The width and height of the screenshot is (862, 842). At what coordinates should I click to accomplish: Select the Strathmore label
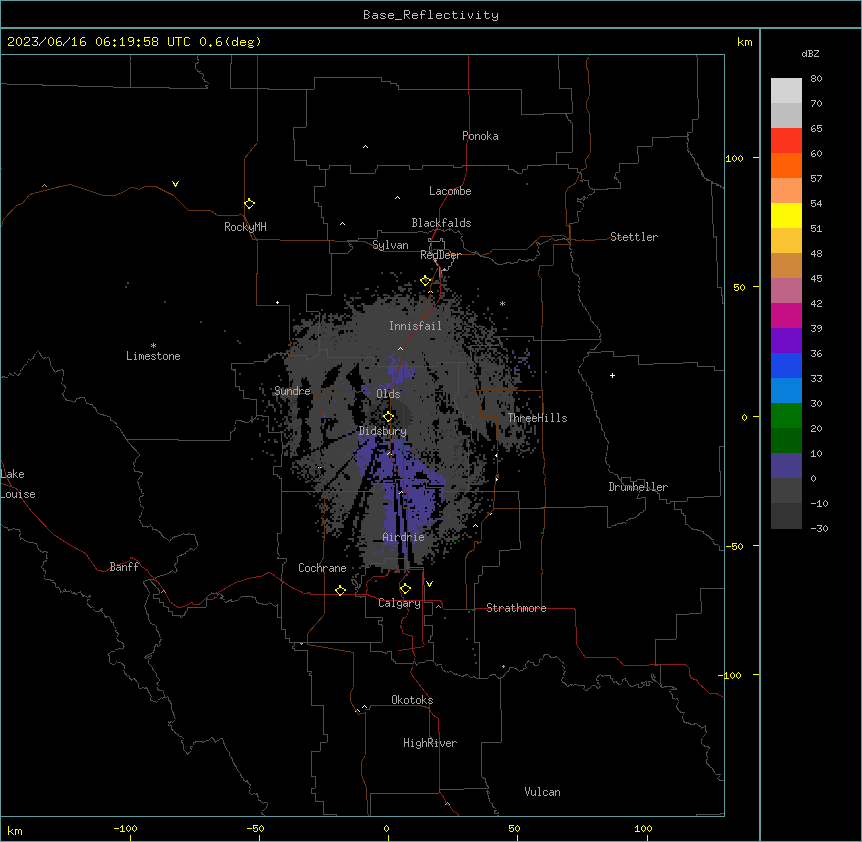[516, 608]
